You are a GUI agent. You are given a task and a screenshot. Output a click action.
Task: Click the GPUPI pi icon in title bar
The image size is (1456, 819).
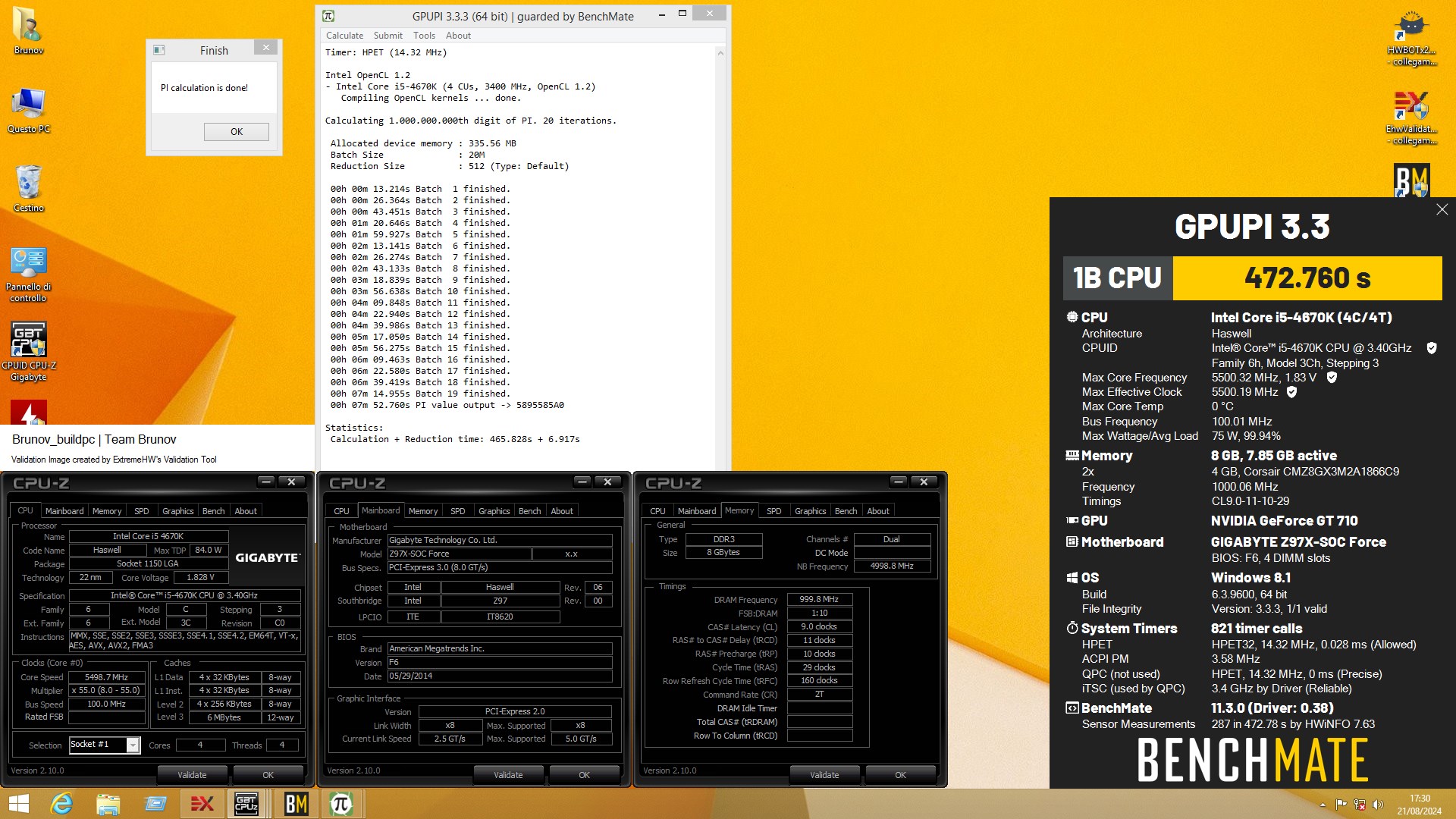[x=328, y=16]
